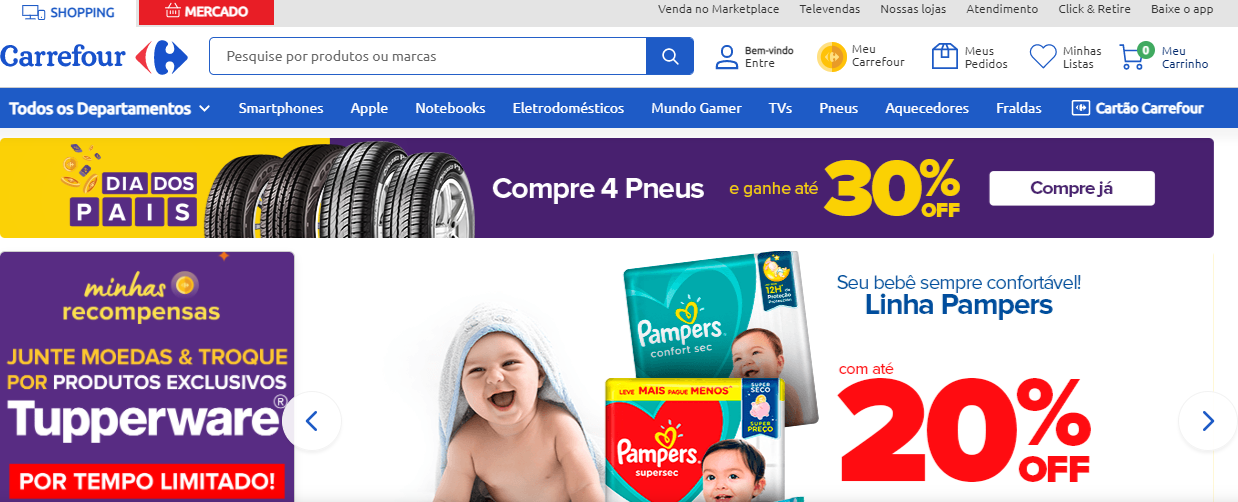
Task: Click the Carrefour logo
Action: click(94, 57)
